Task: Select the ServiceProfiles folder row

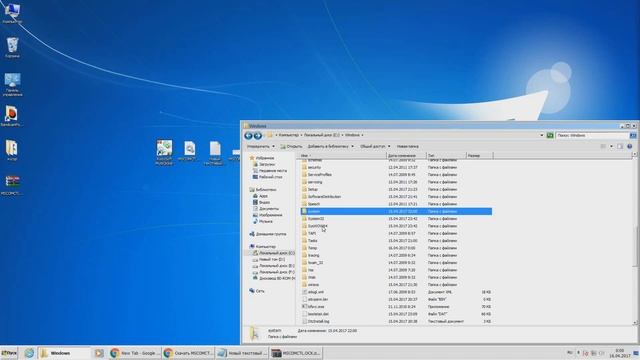Action: (x=396, y=175)
